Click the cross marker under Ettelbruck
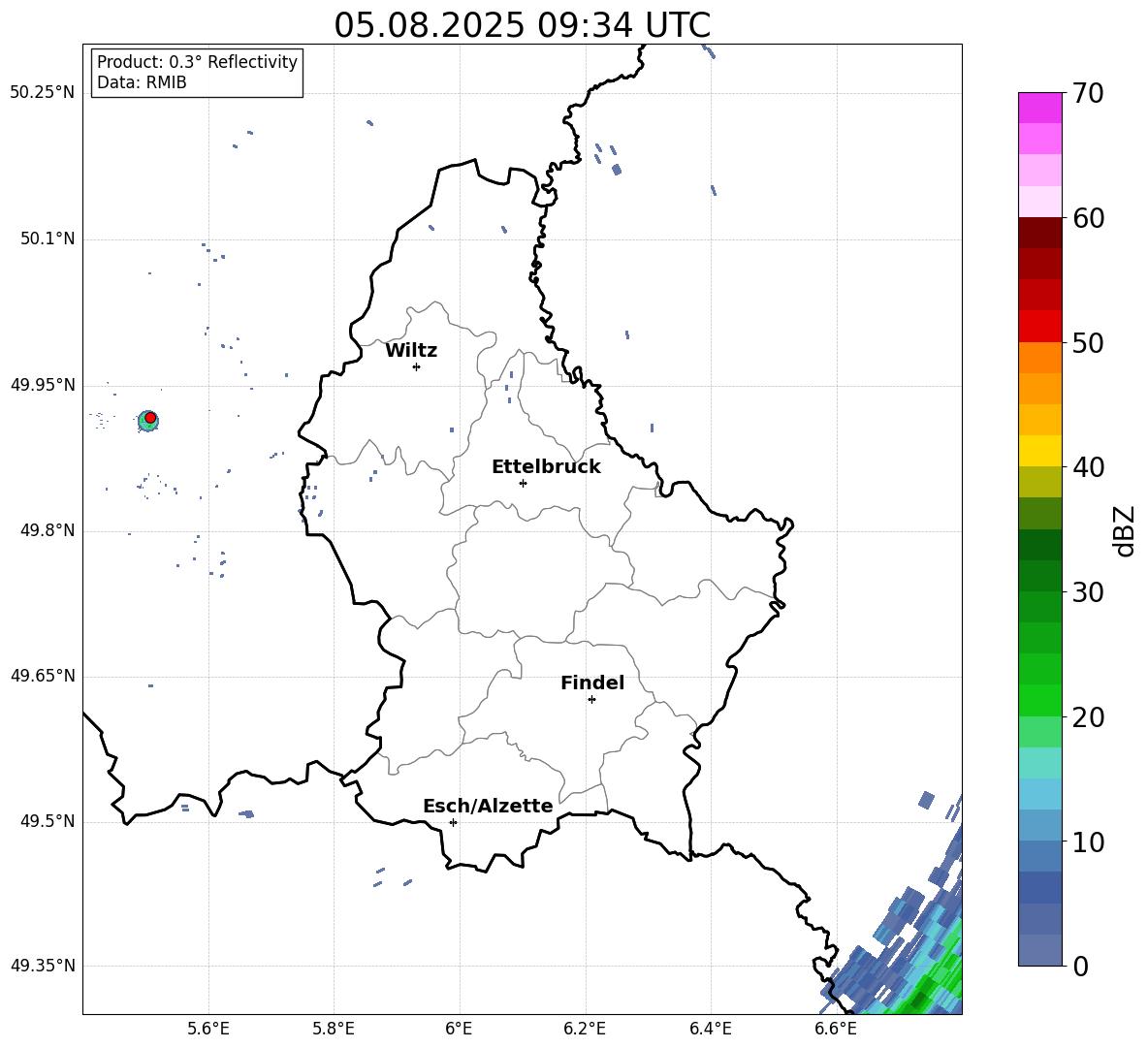The width and height of the screenshot is (1148, 1048). click(x=523, y=483)
